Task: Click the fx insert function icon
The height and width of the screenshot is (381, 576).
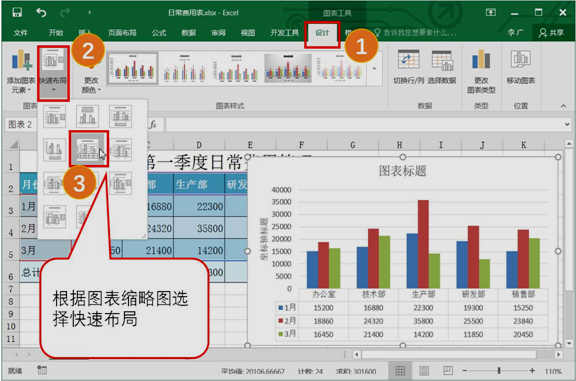Action: coord(153,125)
